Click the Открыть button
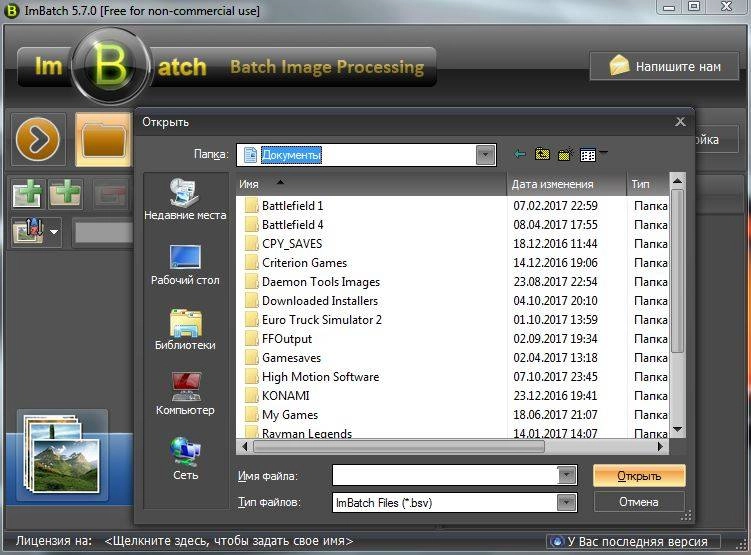 pyautogui.click(x=639, y=476)
